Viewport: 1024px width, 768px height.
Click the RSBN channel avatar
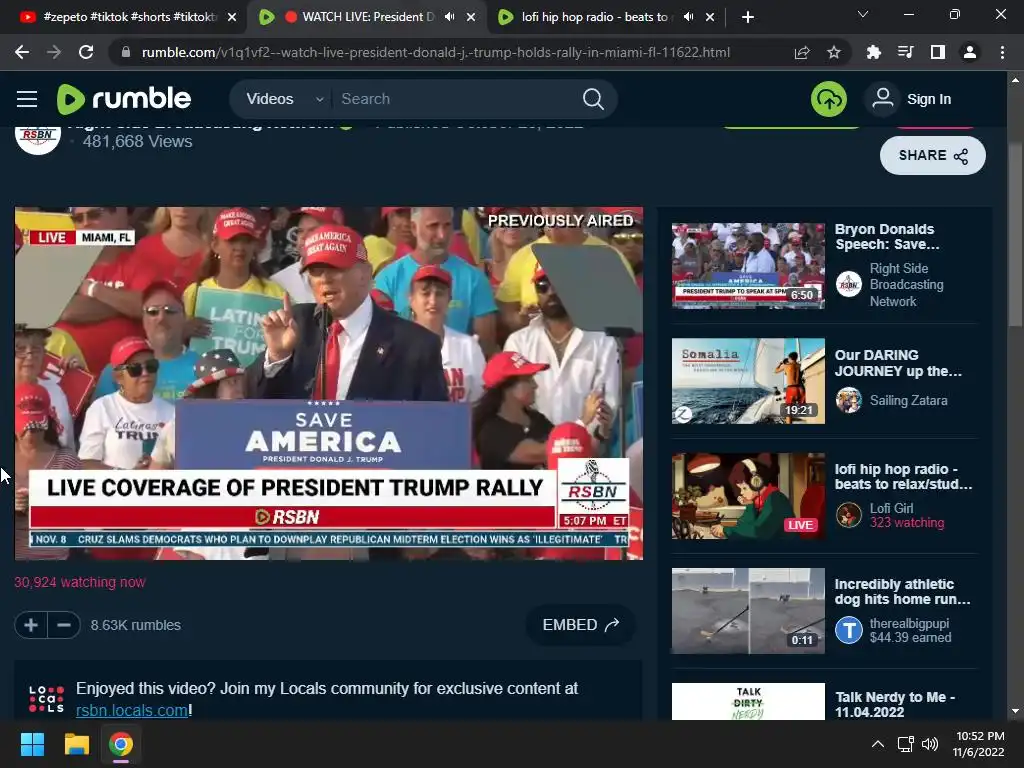(x=38, y=138)
